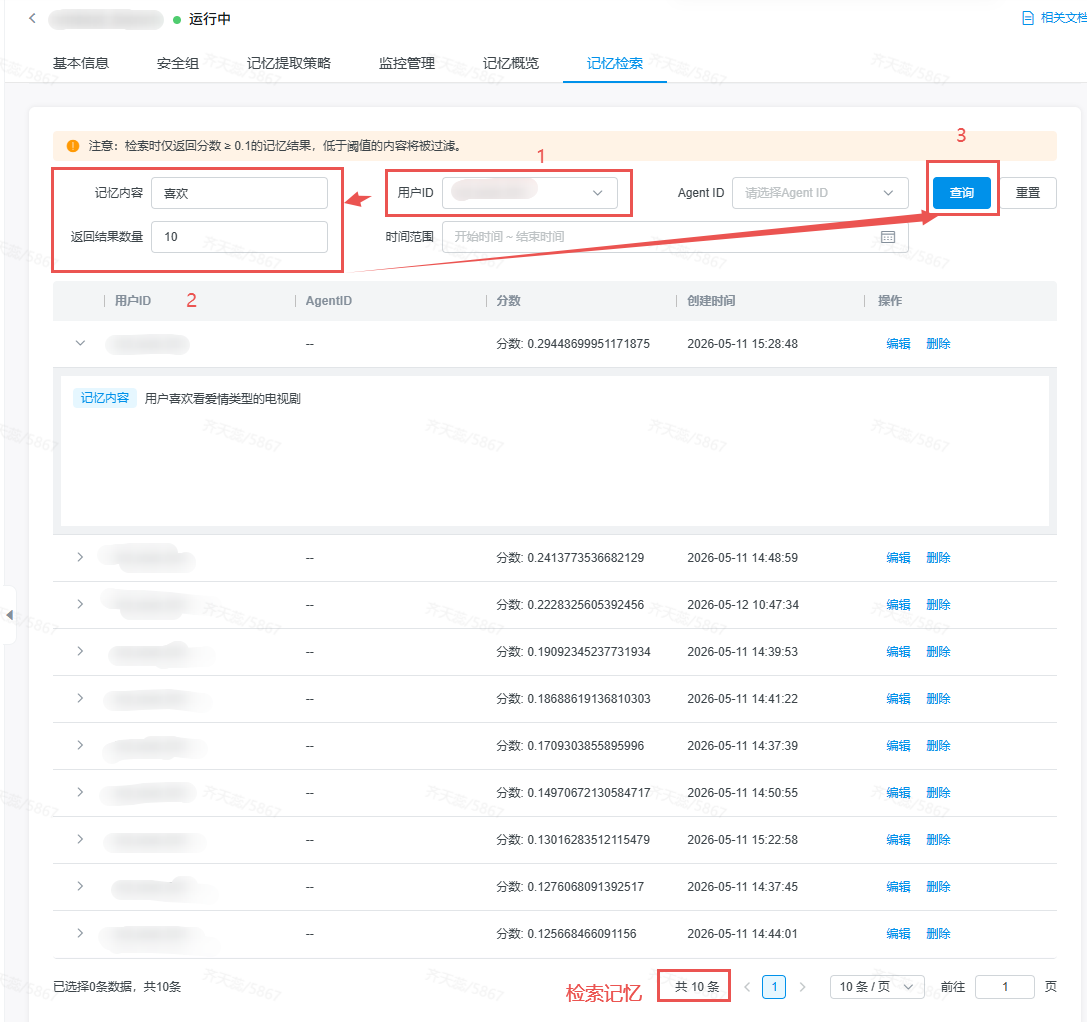
Task: Edit the memory created 2026-05-11 14:41:22
Action: 898,699
